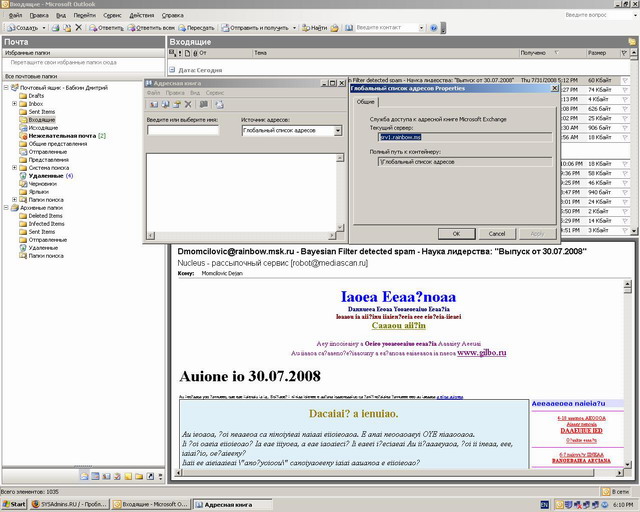Collapse the Почтовый ящик mailbox tree
Viewport: 640px width, 512px height.
click(x=6, y=87)
